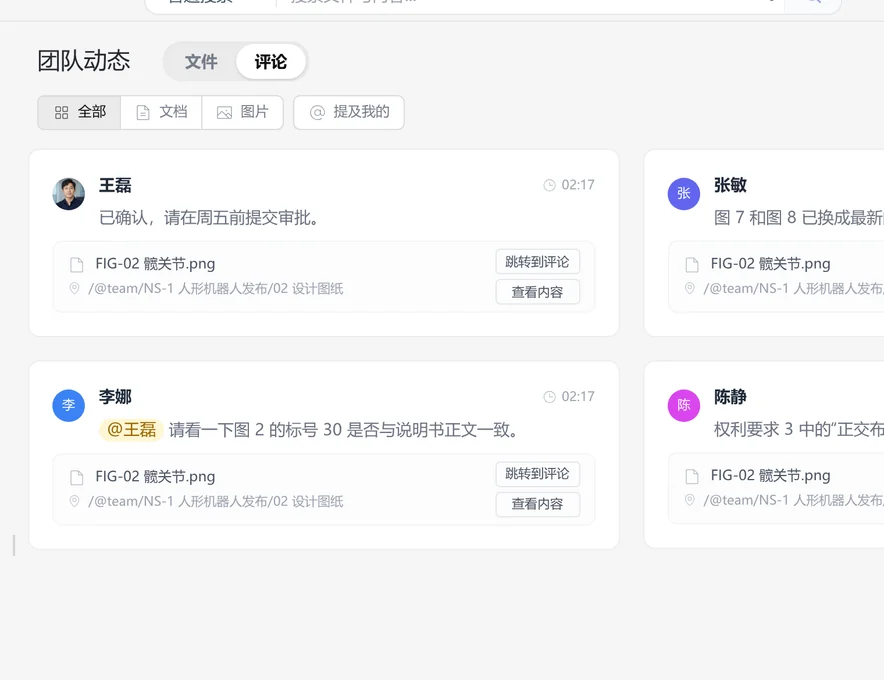Click the file icon in 王磊's card
The width and height of the screenshot is (884, 680).
[x=76, y=264]
